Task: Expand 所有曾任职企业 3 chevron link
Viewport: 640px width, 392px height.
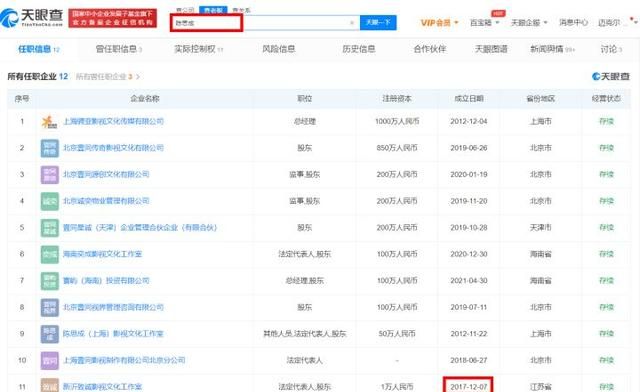Action: [x=108, y=76]
